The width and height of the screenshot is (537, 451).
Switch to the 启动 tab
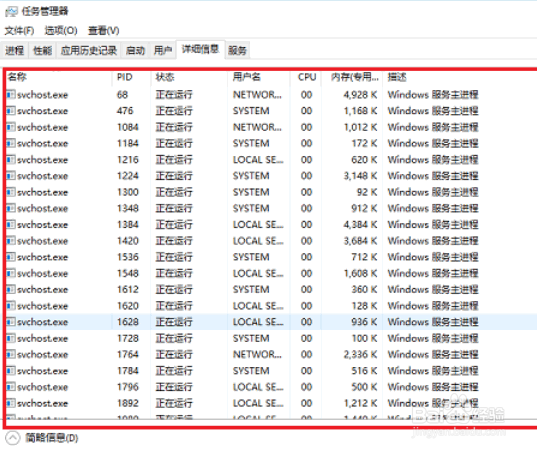tap(135, 51)
